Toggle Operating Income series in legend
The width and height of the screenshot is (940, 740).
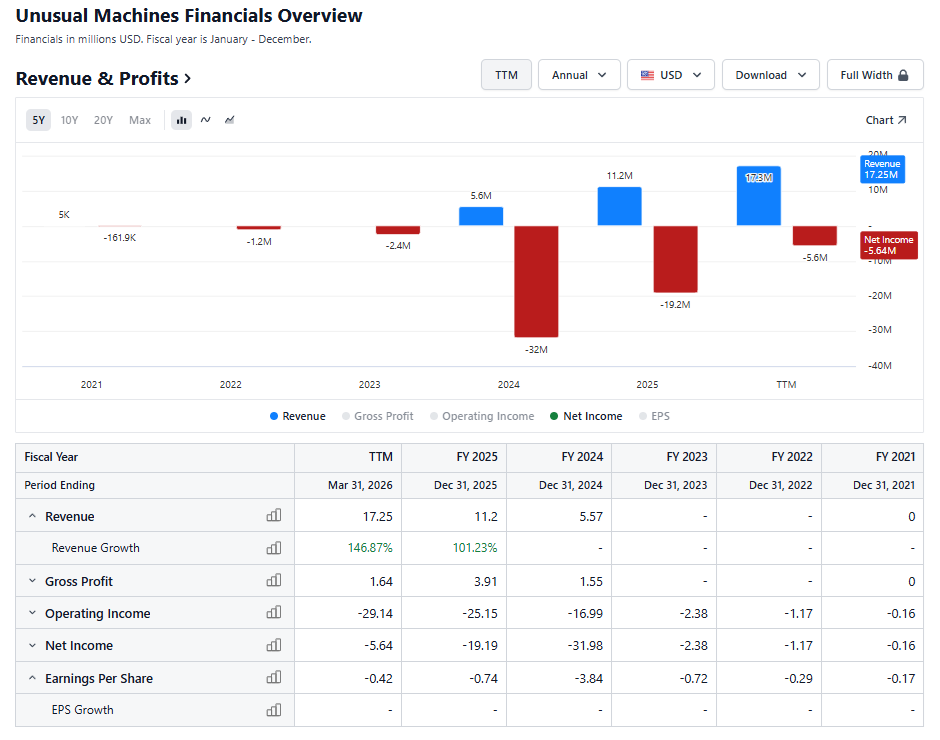[x=482, y=416]
